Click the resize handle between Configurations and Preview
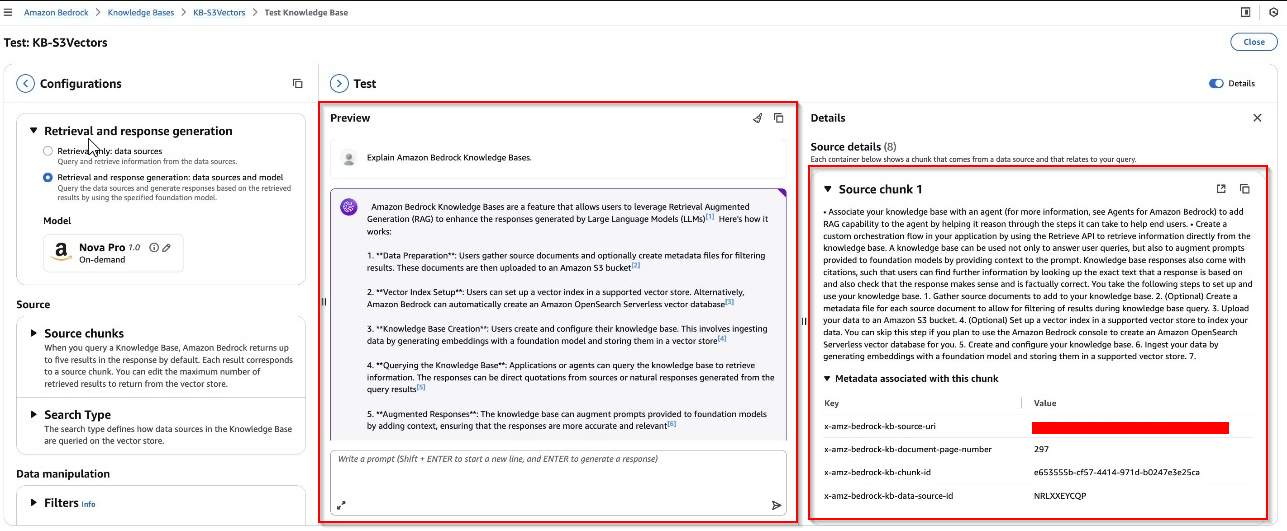This screenshot has height=531, width=1287. point(323,301)
